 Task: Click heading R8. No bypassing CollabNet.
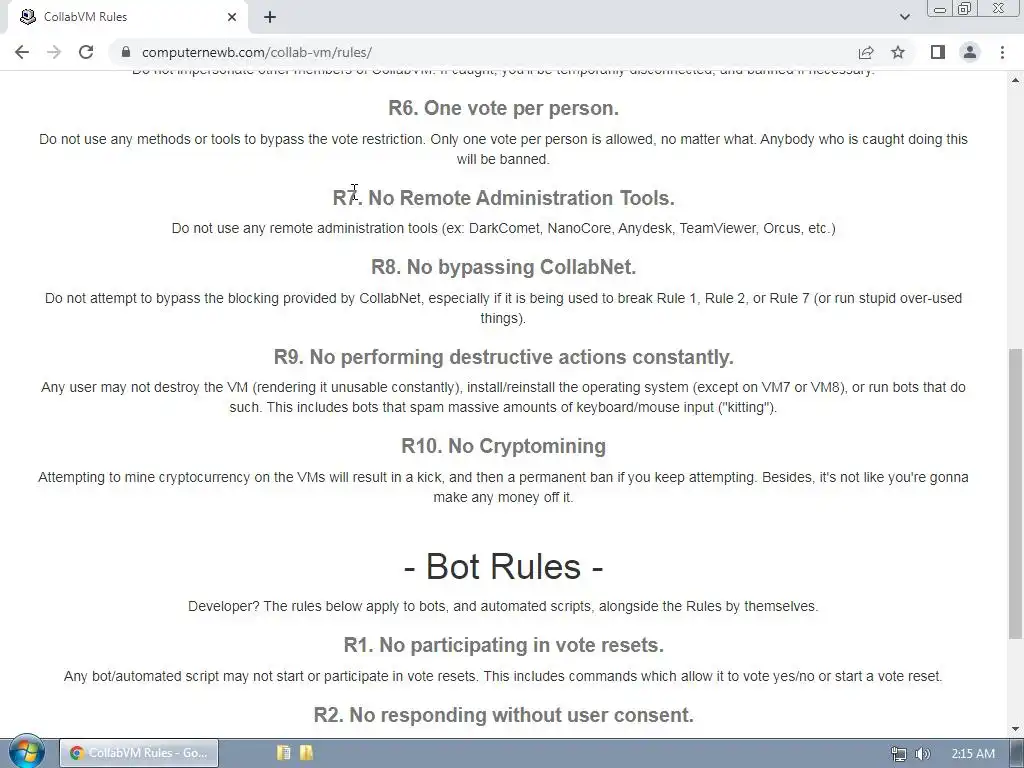pos(504,266)
